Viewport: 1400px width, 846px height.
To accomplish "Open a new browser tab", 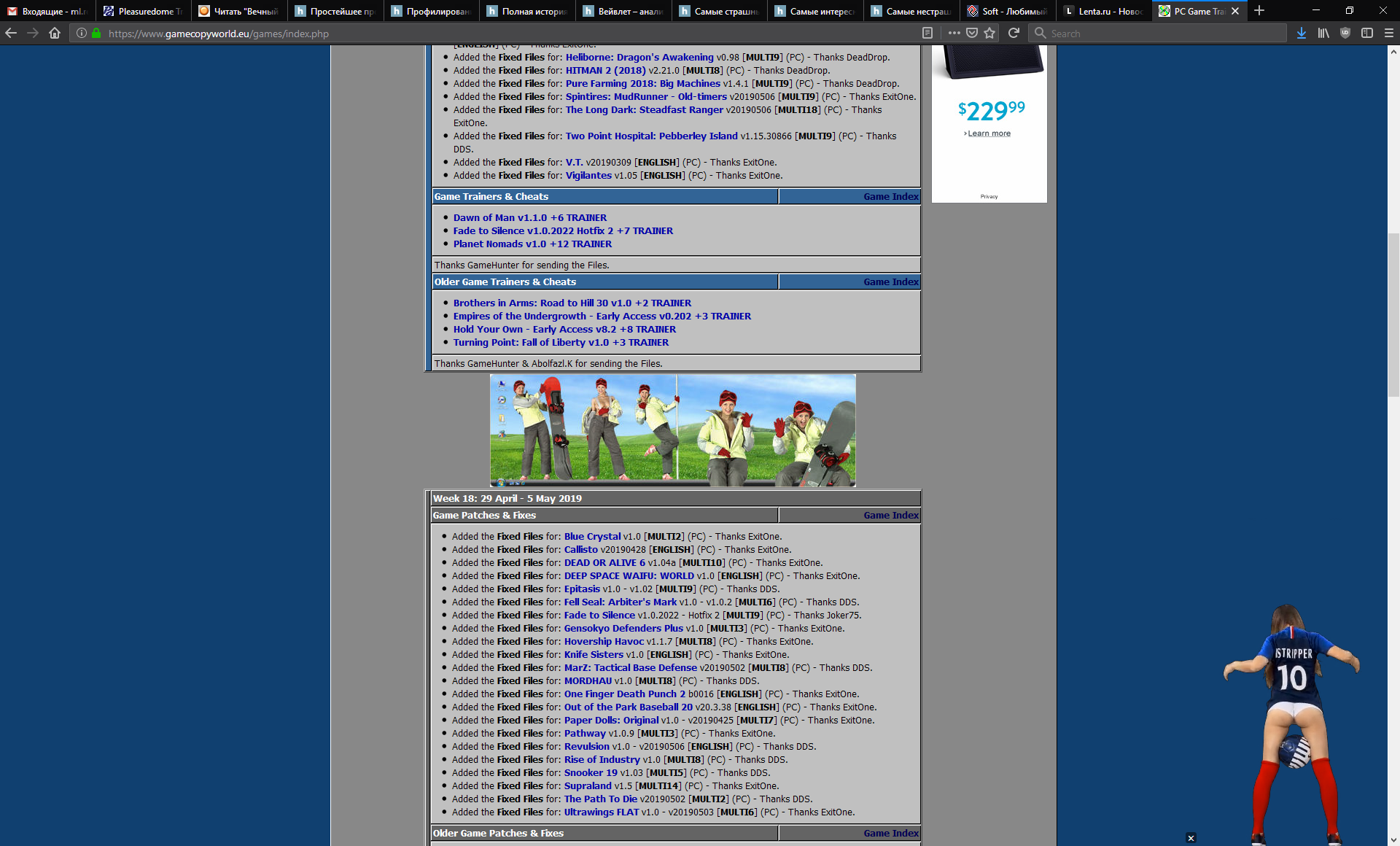I will [1259, 11].
